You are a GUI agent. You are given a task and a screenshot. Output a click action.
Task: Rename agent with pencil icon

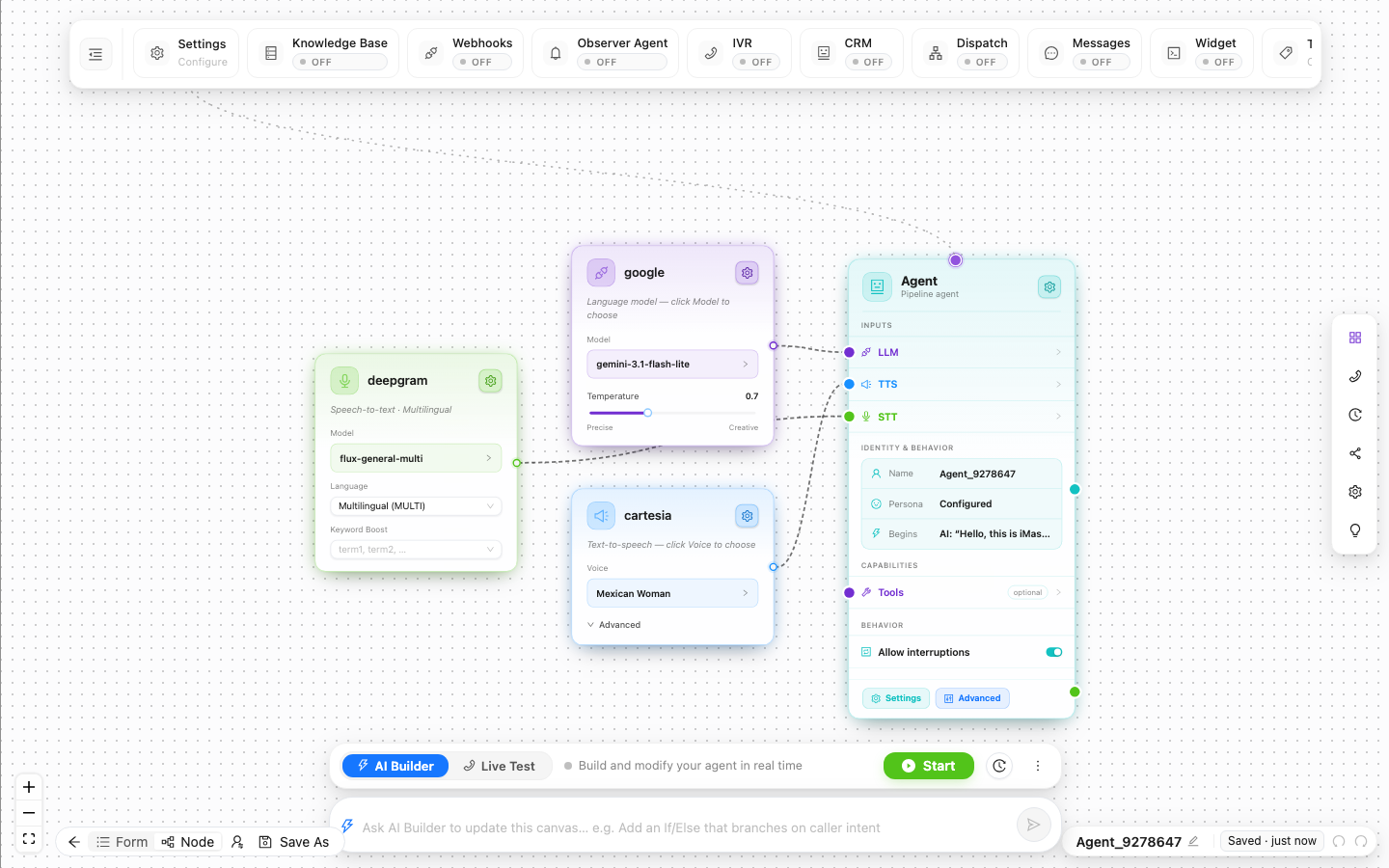pos(1193,841)
